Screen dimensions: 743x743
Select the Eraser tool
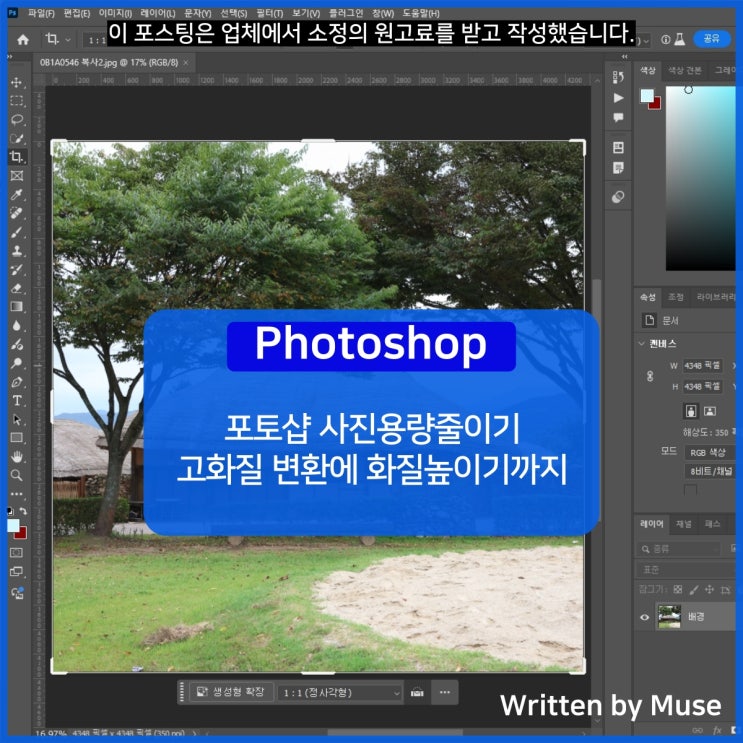tap(17, 288)
